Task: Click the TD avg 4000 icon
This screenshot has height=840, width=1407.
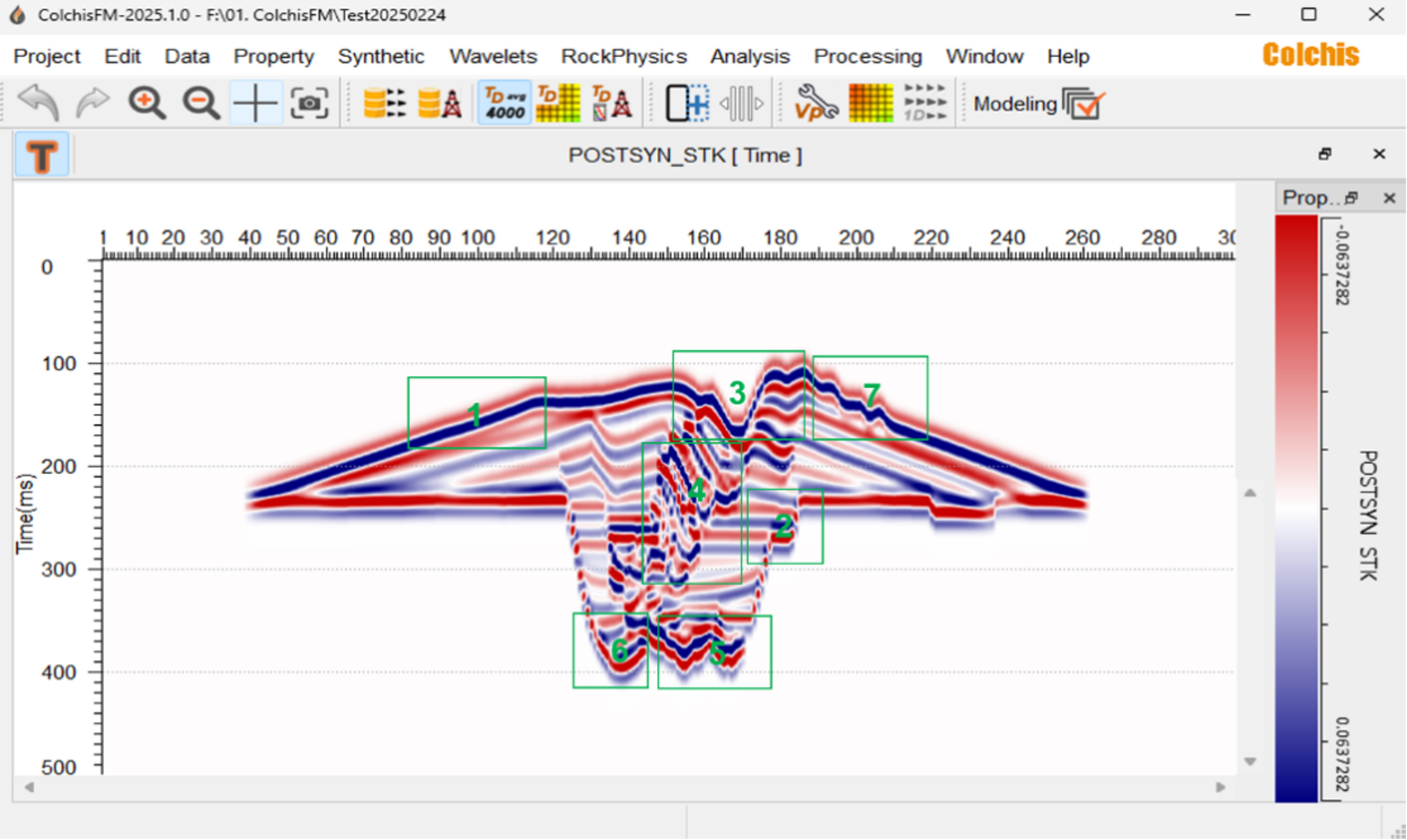Action: coord(504,103)
